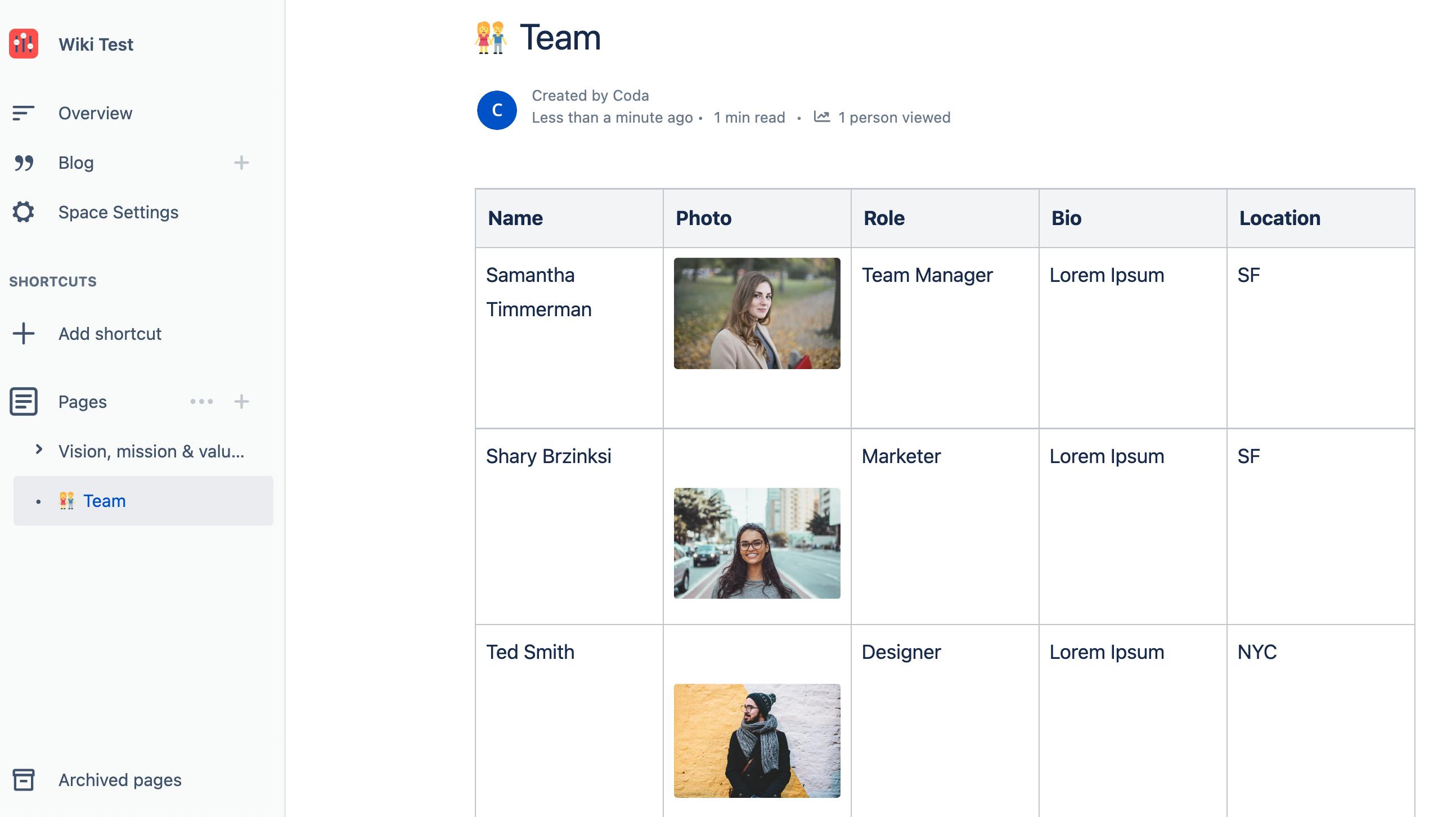Click the Team emoji icon in sidebar
1456x817 pixels.
point(67,501)
